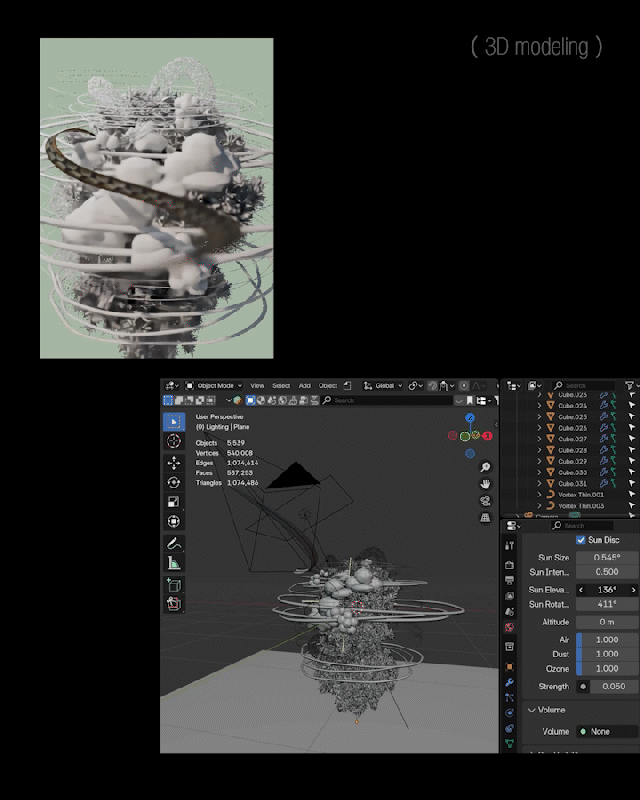Toggle selectable arrow for Vortex Thin.001
This screenshot has height=800, width=640.
pos(631,494)
